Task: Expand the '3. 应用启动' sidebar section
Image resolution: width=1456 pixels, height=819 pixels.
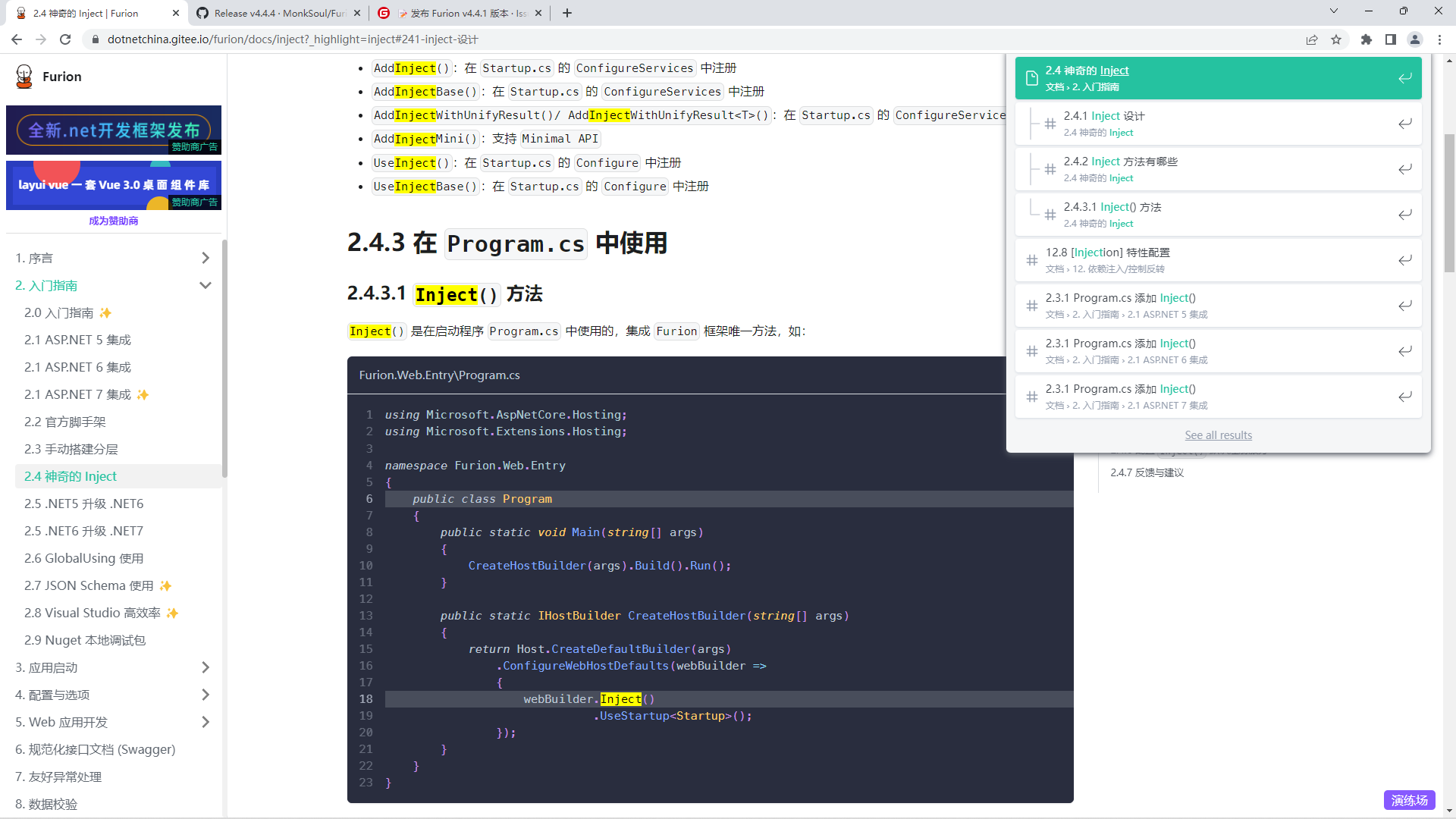Action: [x=205, y=667]
